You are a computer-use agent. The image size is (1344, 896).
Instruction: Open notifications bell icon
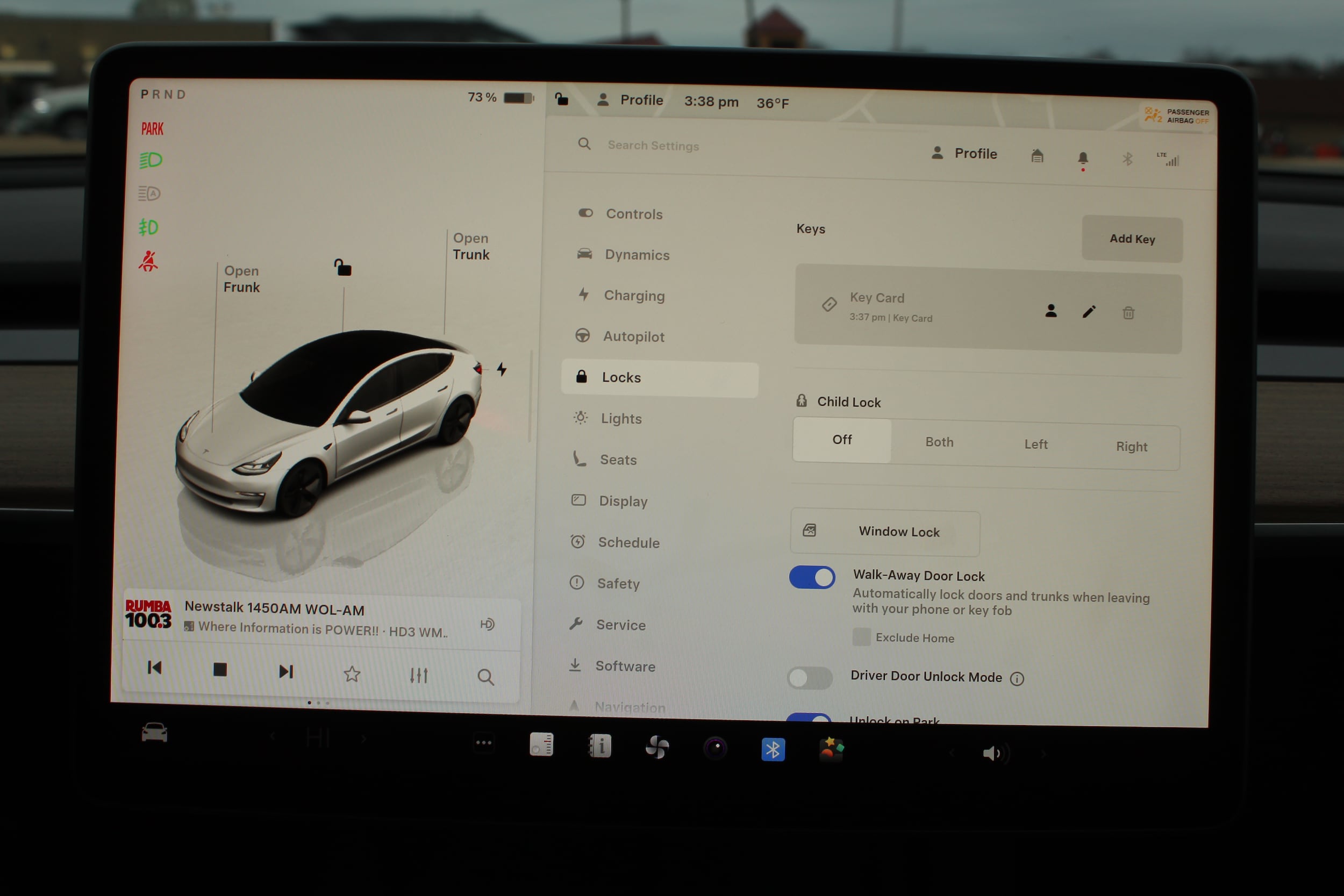point(1082,158)
